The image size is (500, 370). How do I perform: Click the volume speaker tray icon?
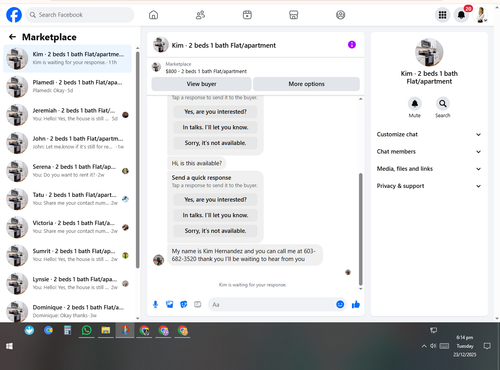[433, 346]
